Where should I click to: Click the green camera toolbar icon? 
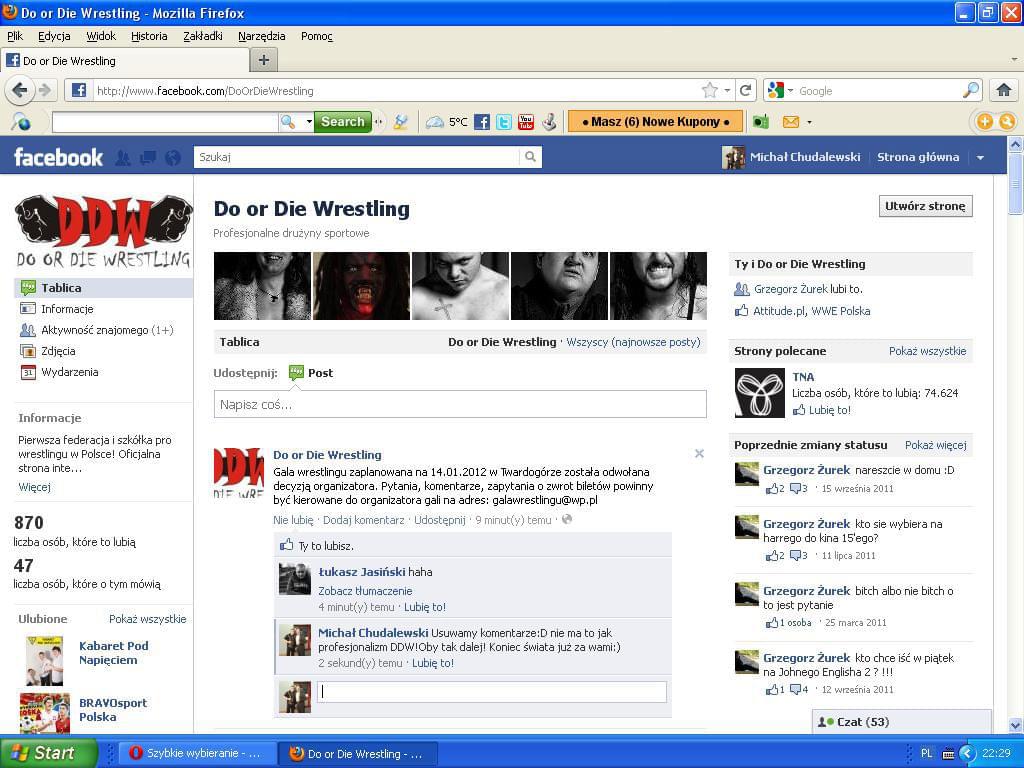[760, 122]
